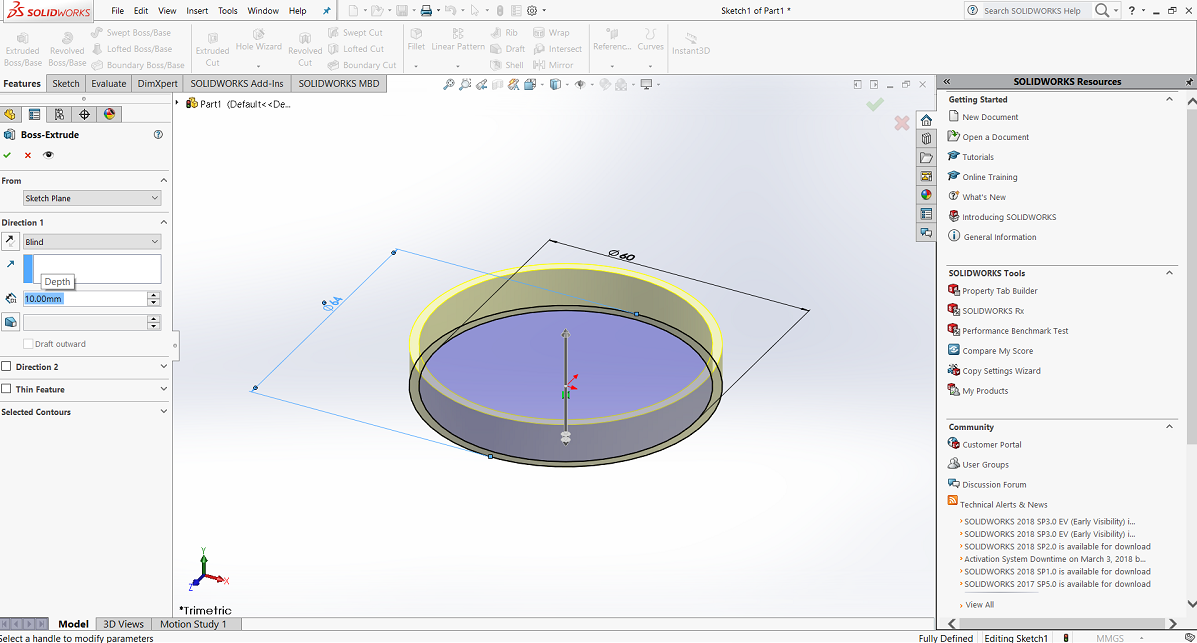
Task: Open the Insert menu
Action: click(197, 11)
